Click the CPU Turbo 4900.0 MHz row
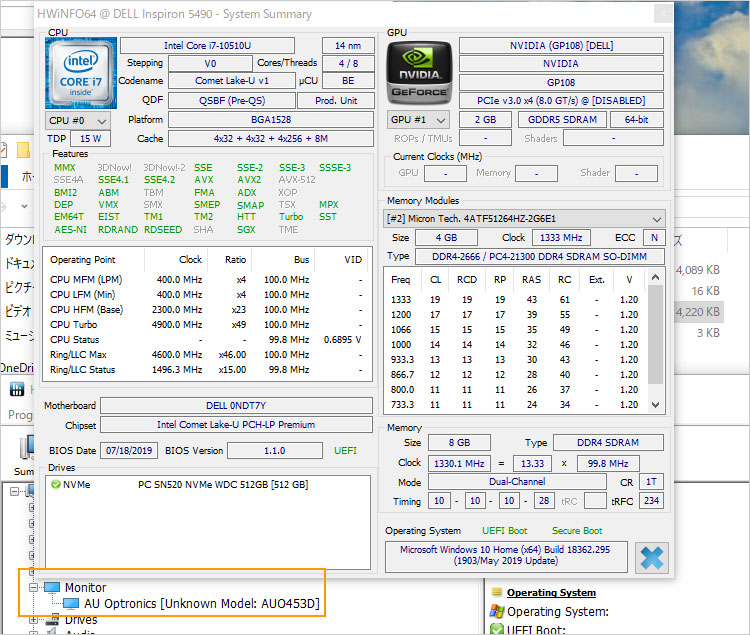This screenshot has width=750, height=635. point(207,325)
